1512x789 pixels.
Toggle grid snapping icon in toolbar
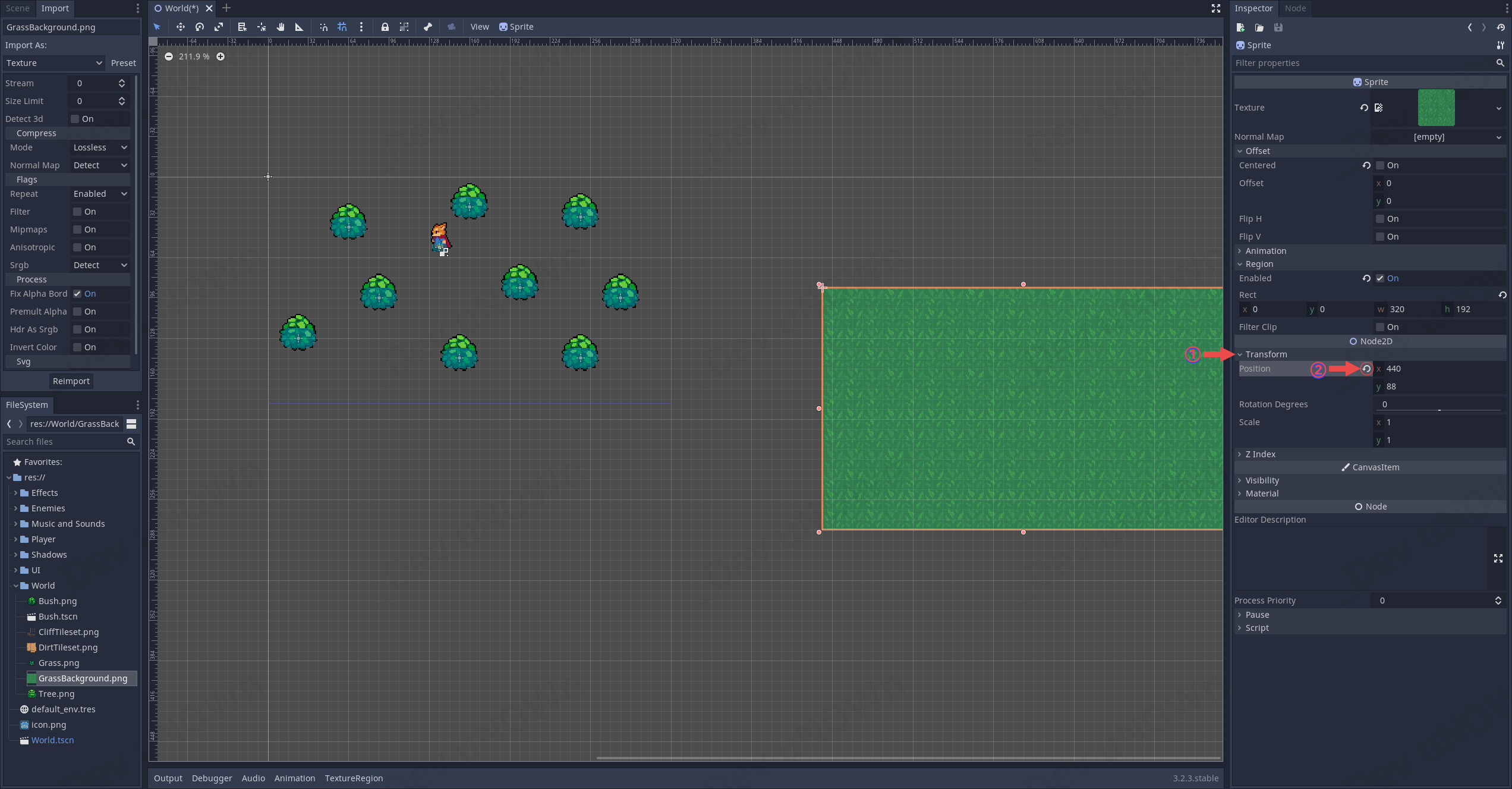point(342,27)
